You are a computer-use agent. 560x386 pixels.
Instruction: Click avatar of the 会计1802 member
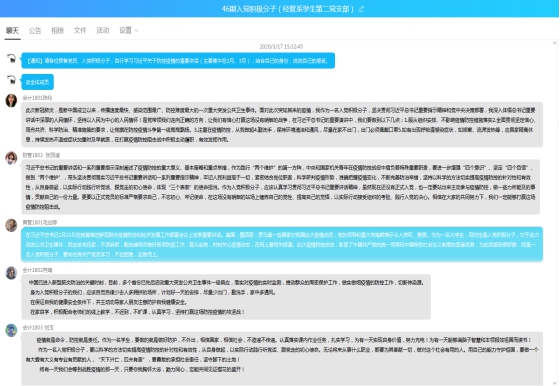pyautogui.click(x=11, y=273)
